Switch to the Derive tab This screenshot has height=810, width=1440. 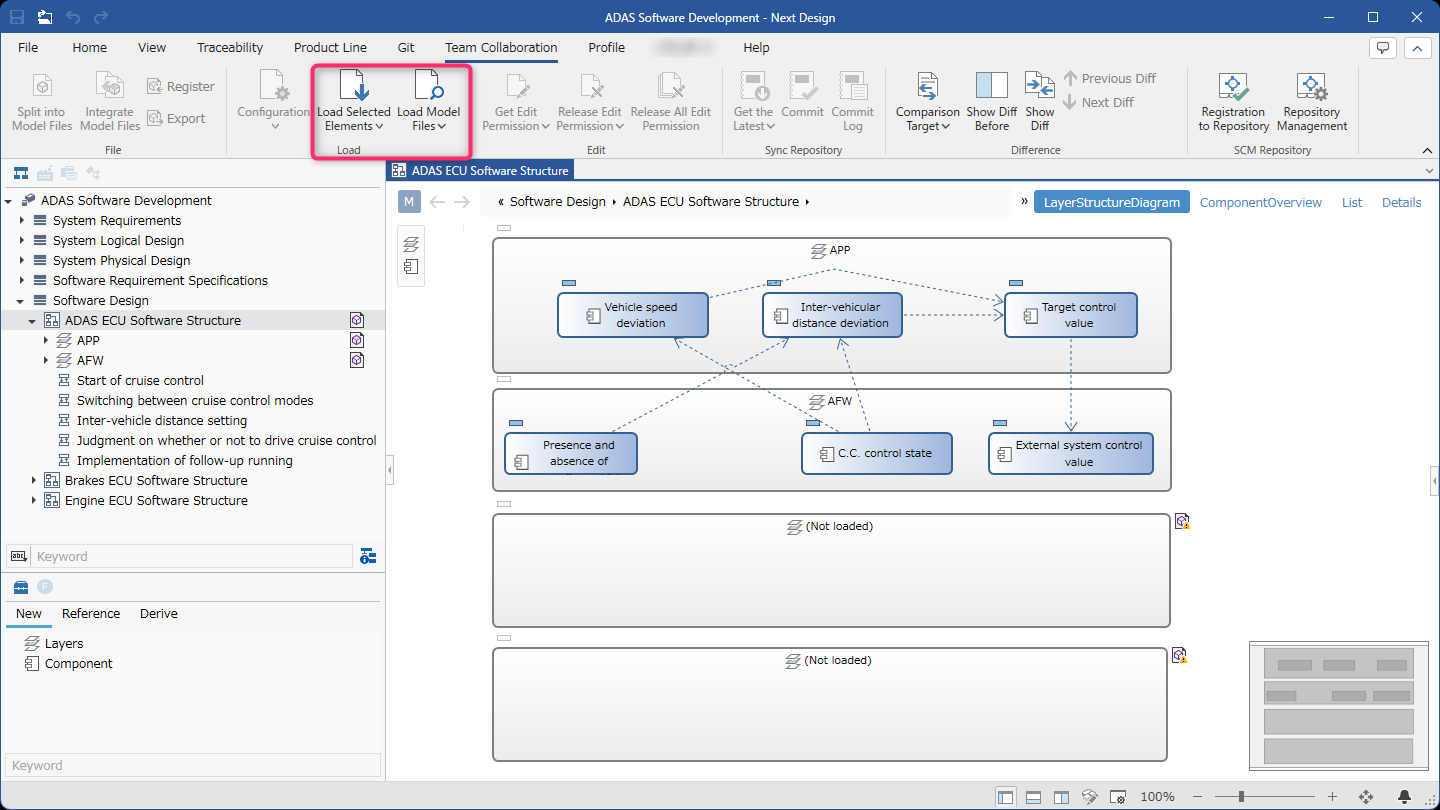pyautogui.click(x=159, y=614)
